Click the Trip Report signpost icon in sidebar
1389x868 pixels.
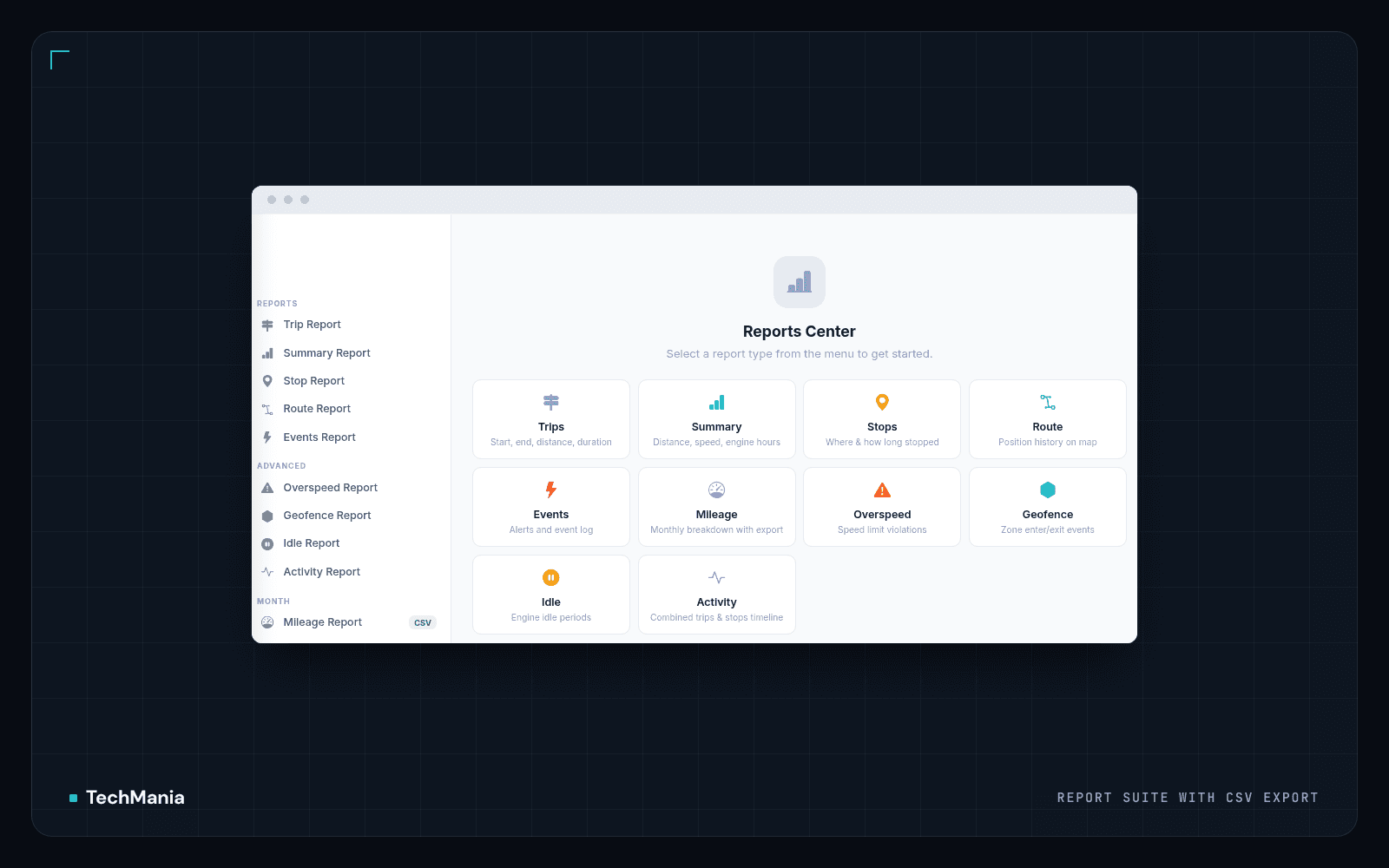pyautogui.click(x=267, y=325)
